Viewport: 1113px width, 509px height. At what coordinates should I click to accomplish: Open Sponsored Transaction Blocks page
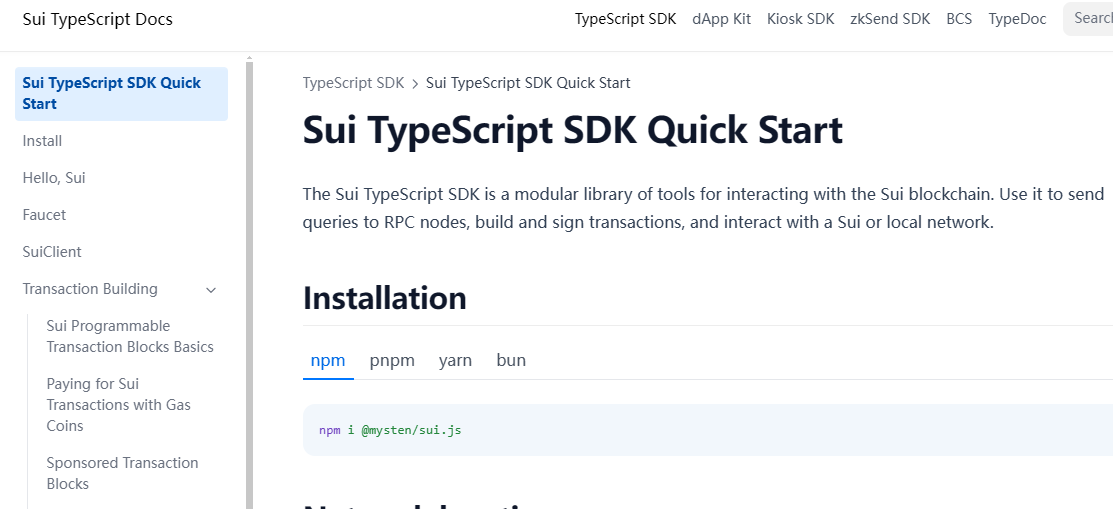coord(122,474)
